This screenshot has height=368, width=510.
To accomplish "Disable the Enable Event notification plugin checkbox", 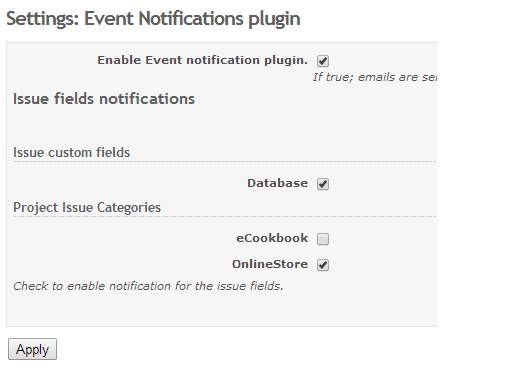I will point(323,61).
